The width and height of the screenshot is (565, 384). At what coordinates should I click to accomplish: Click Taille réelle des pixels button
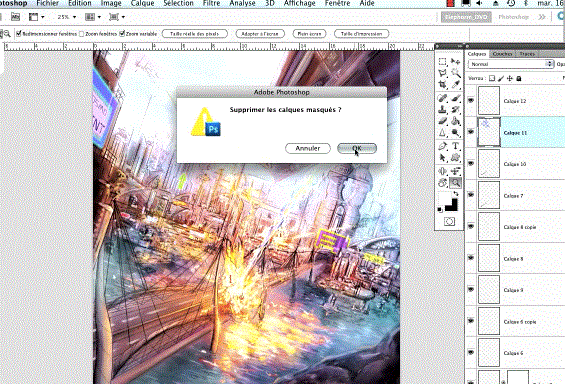(x=195, y=34)
